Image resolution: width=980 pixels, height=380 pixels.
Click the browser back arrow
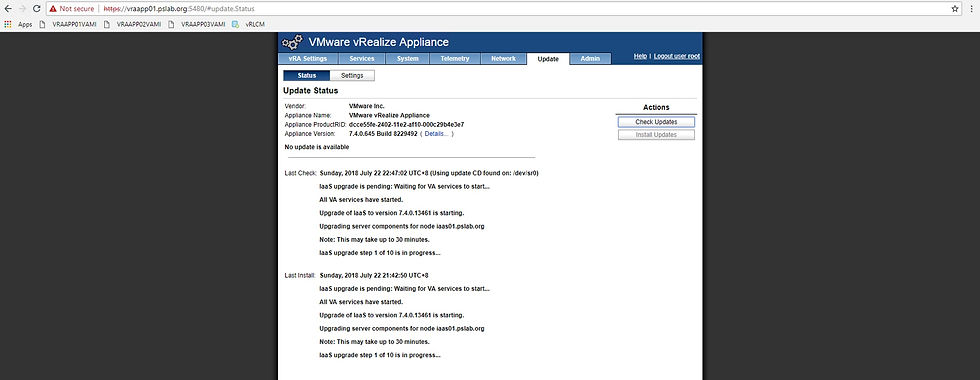click(x=8, y=9)
